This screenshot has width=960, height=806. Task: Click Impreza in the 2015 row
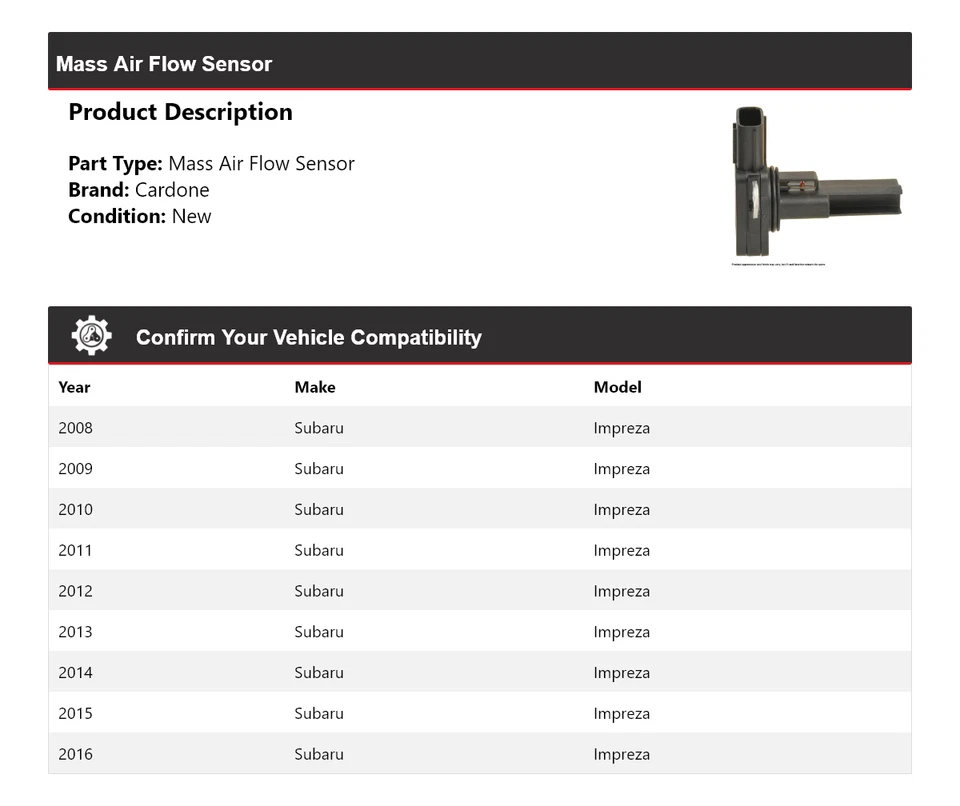(621, 714)
